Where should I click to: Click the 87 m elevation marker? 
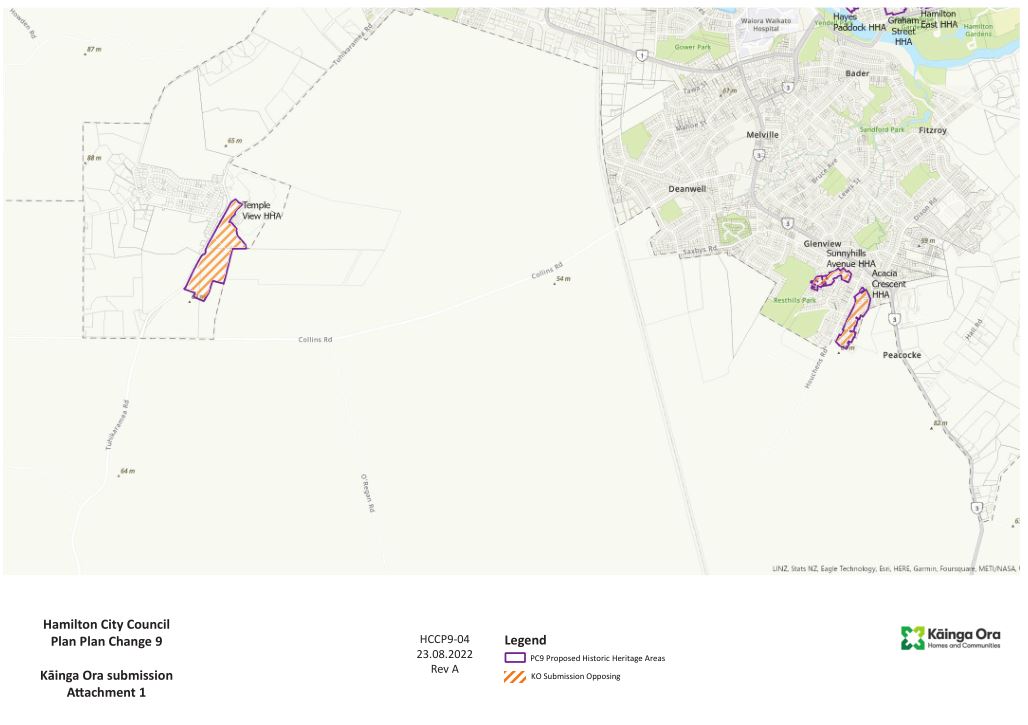click(94, 49)
